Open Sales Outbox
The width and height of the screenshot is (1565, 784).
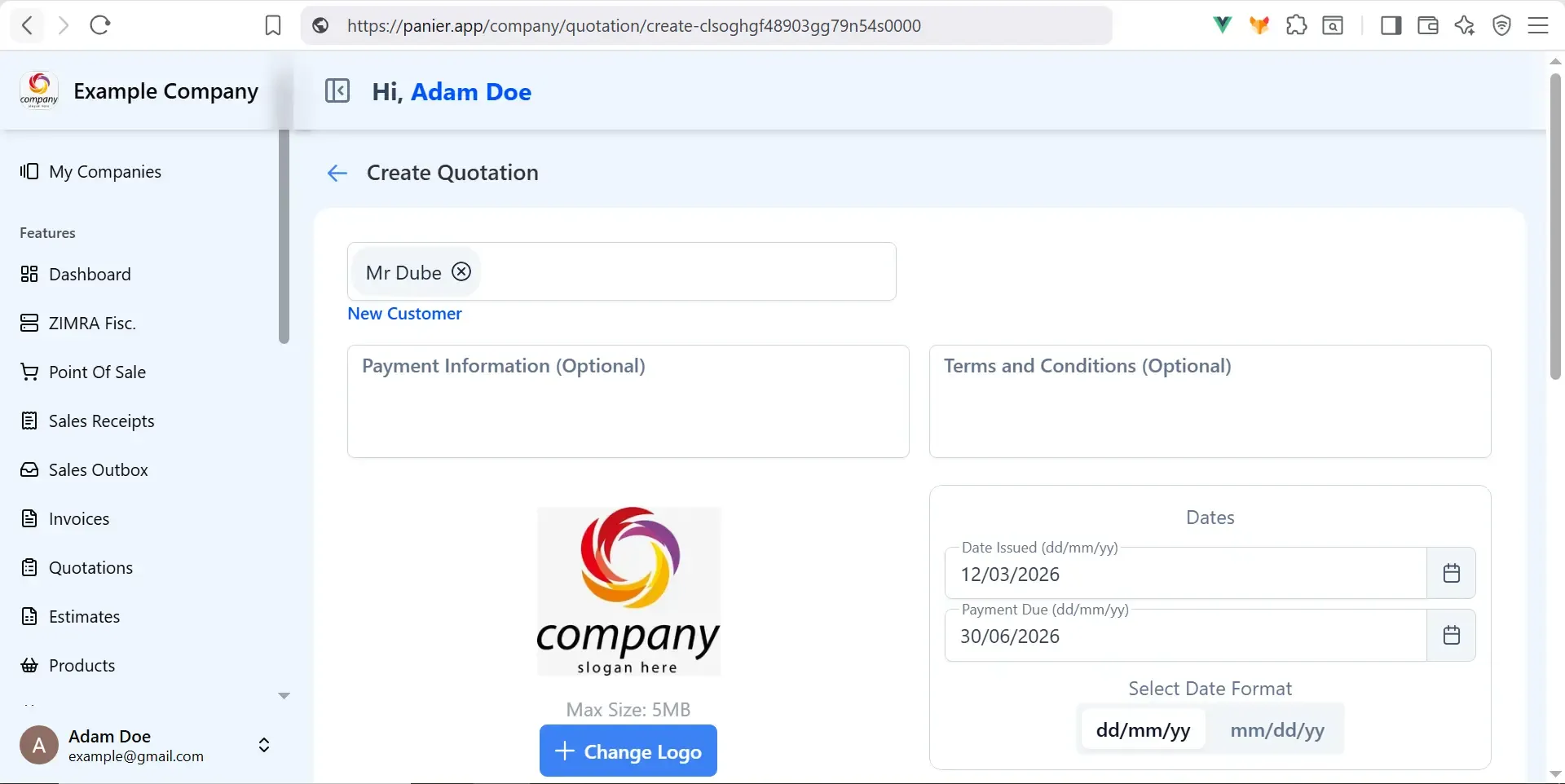pos(84,469)
